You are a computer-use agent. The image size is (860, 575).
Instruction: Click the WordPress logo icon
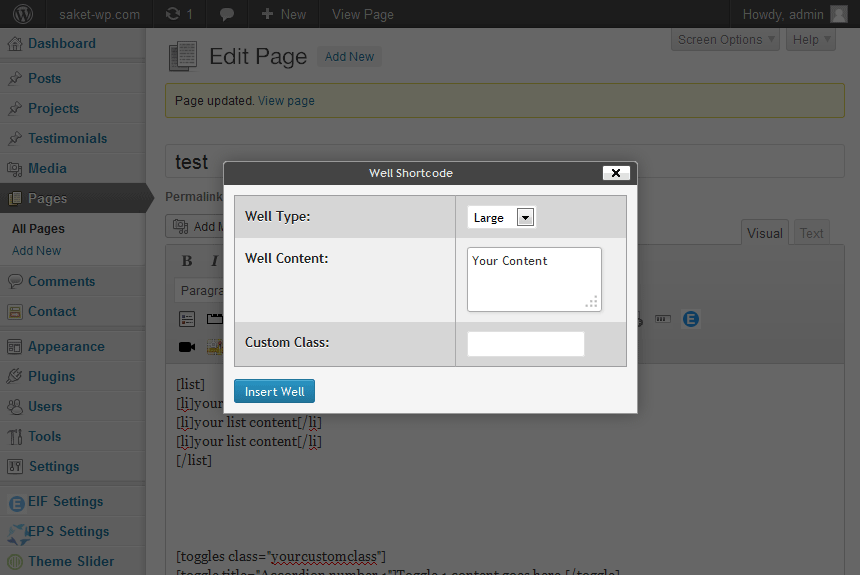(22, 14)
